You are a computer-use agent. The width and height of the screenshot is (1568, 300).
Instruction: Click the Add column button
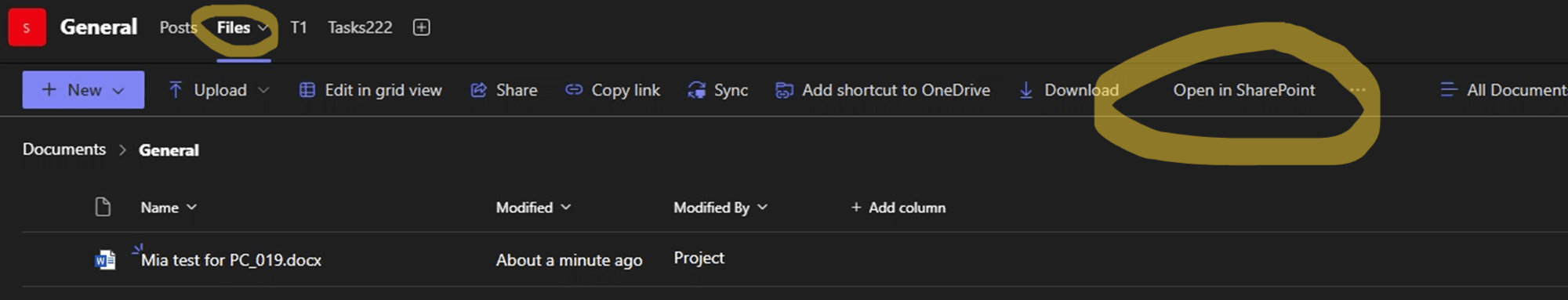pyautogui.click(x=898, y=208)
